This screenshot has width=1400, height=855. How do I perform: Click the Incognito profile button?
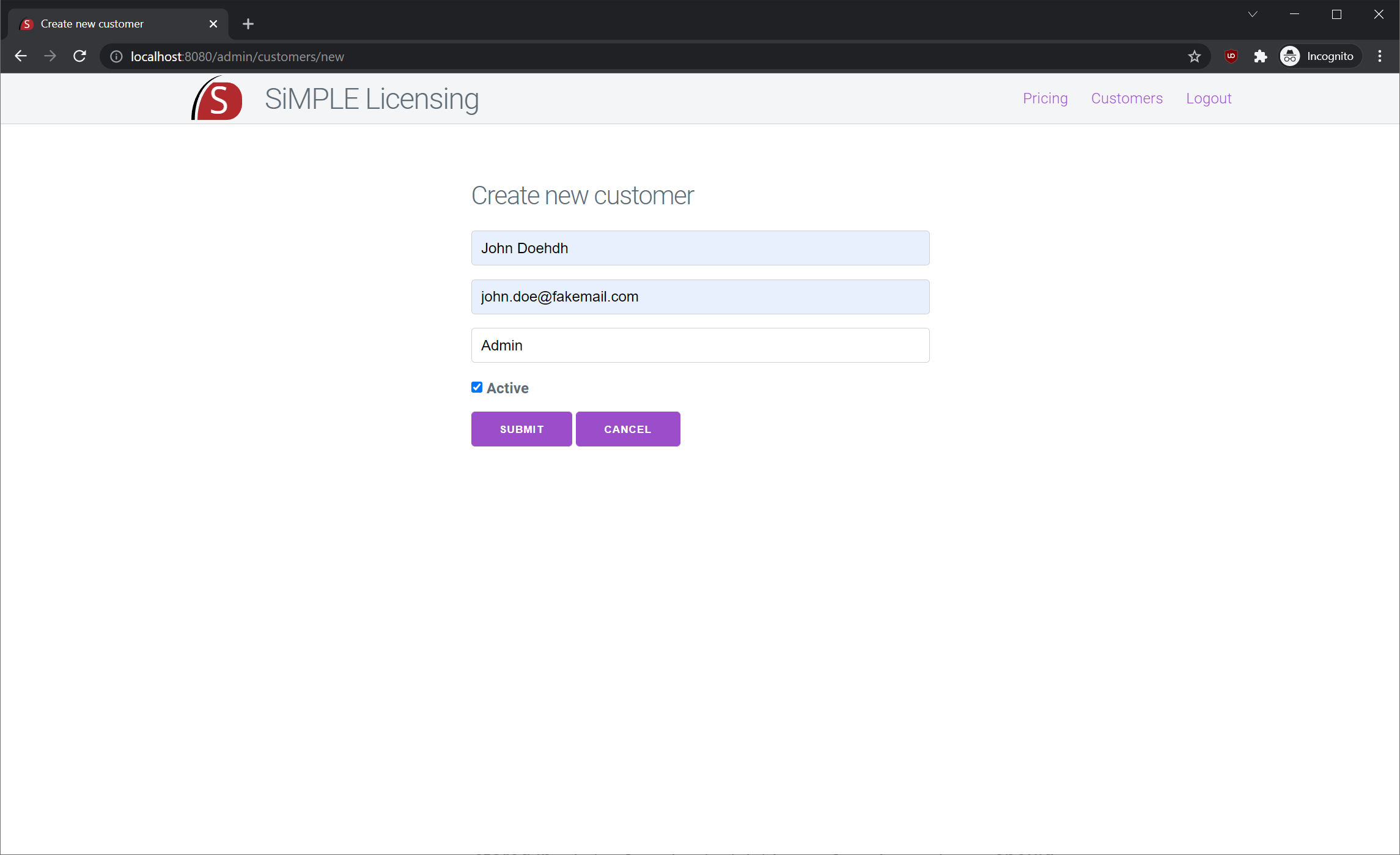click(1319, 56)
